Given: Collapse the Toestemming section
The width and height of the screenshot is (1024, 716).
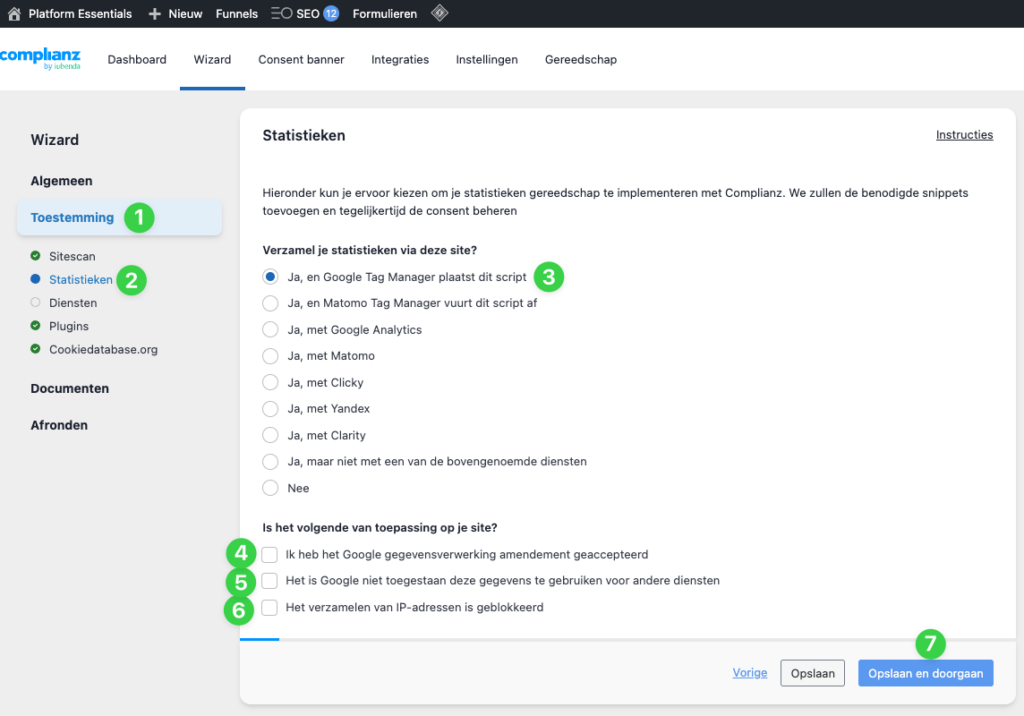Looking at the screenshot, I should click(72, 216).
